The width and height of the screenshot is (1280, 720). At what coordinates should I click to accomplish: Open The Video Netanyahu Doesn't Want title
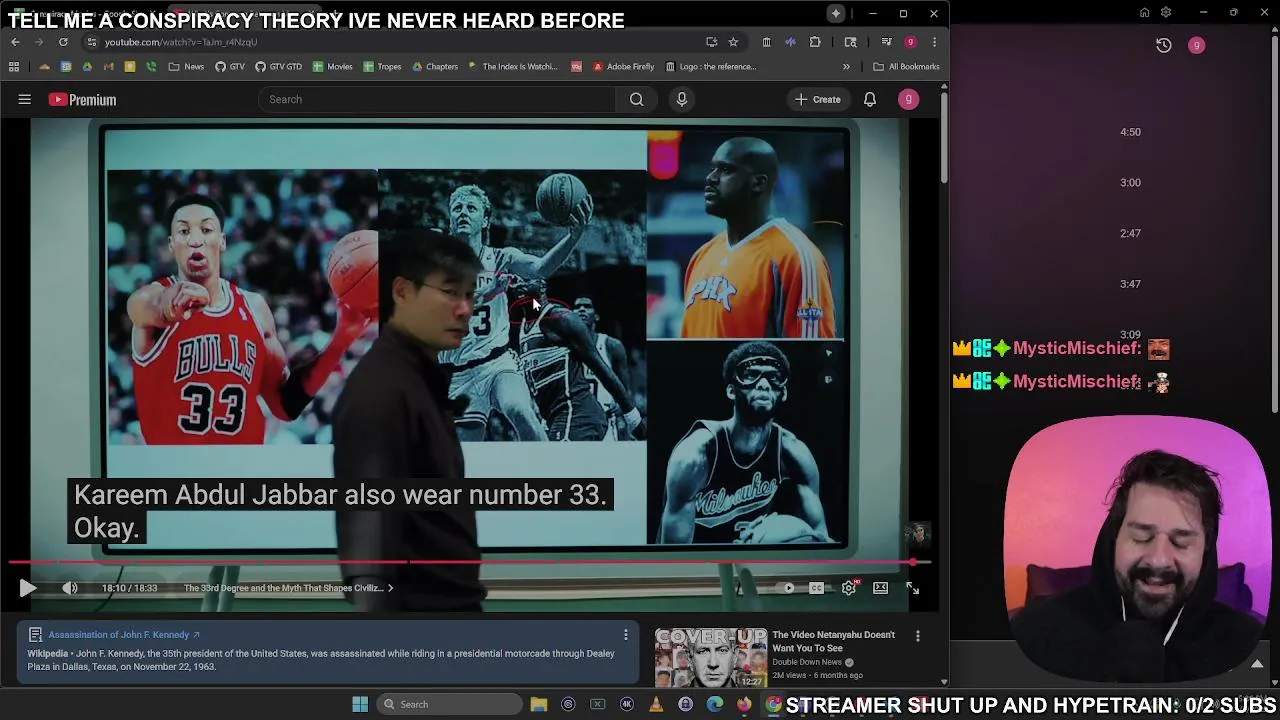click(x=833, y=641)
